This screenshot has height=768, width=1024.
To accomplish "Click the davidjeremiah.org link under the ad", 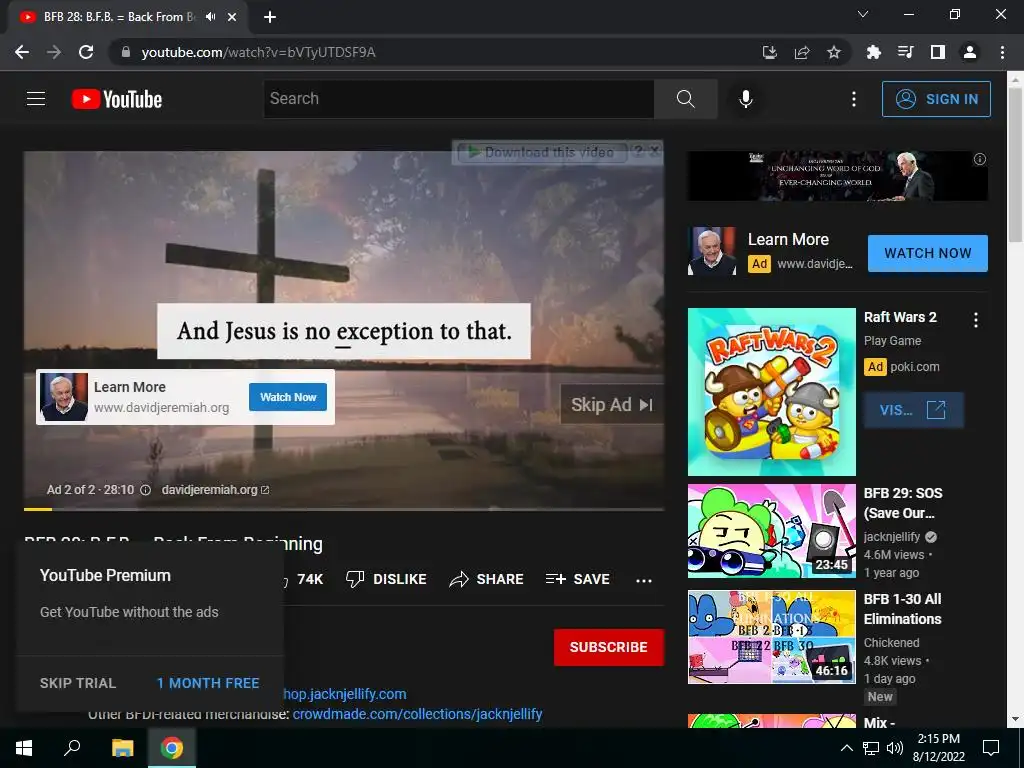I will point(215,490).
